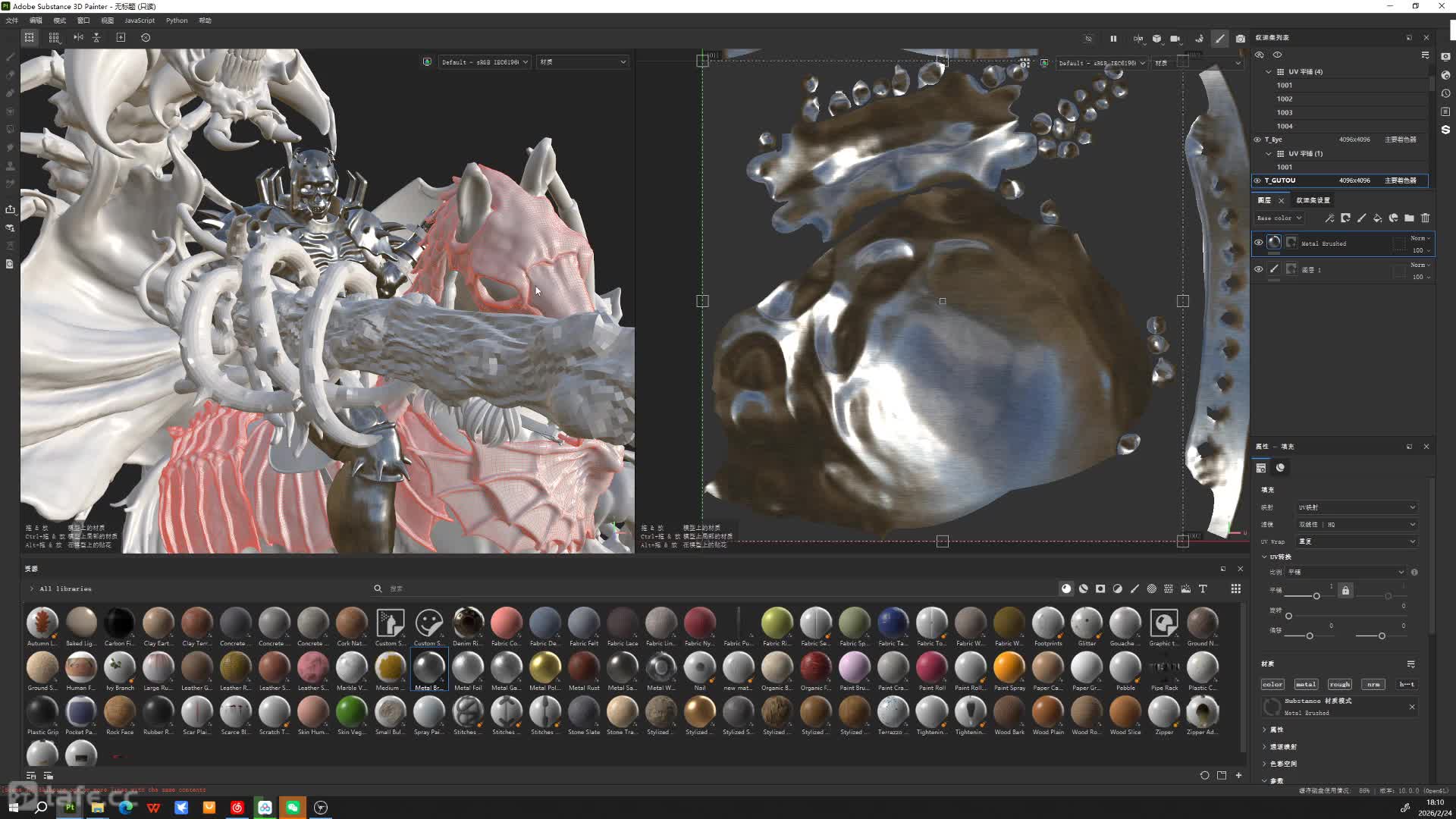Click the add folder icon in layers
Image resolution: width=1456 pixels, height=819 pixels.
[x=1409, y=218]
